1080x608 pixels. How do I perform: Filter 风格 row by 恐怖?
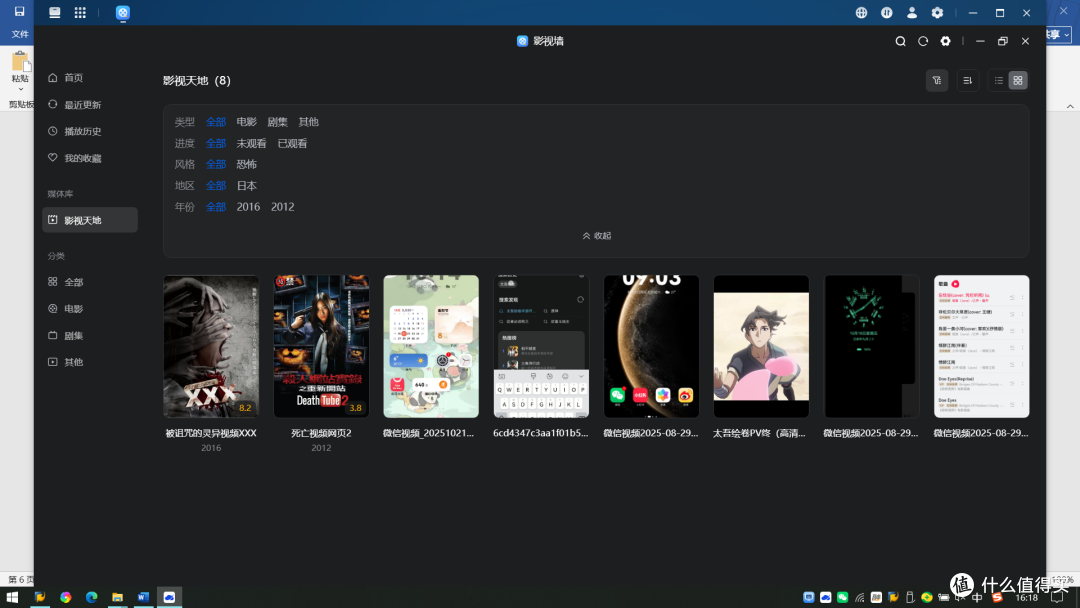tap(247, 165)
